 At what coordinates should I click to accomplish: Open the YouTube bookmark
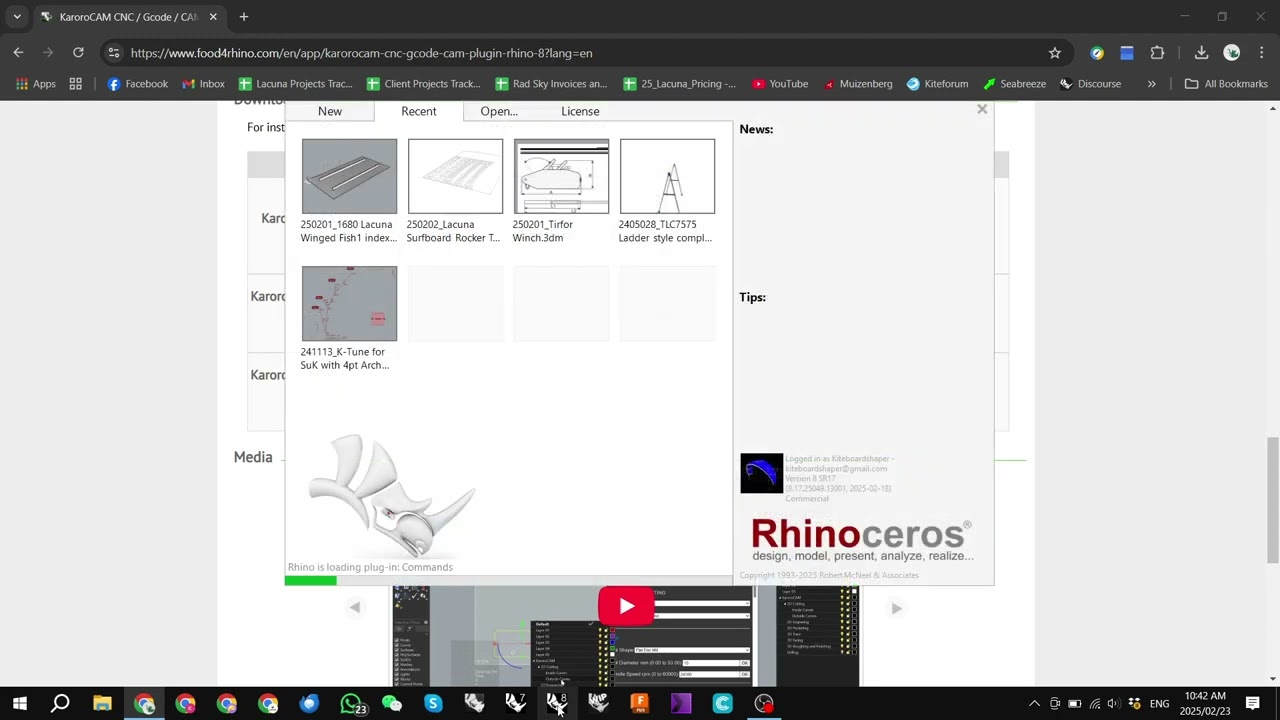pyautogui.click(x=780, y=84)
